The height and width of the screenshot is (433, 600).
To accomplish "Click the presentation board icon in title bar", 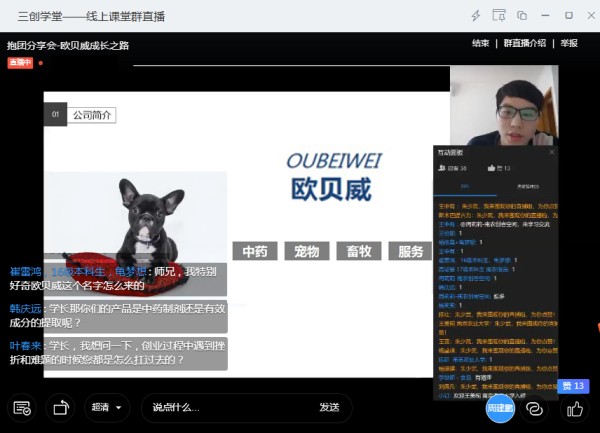I will [499, 15].
